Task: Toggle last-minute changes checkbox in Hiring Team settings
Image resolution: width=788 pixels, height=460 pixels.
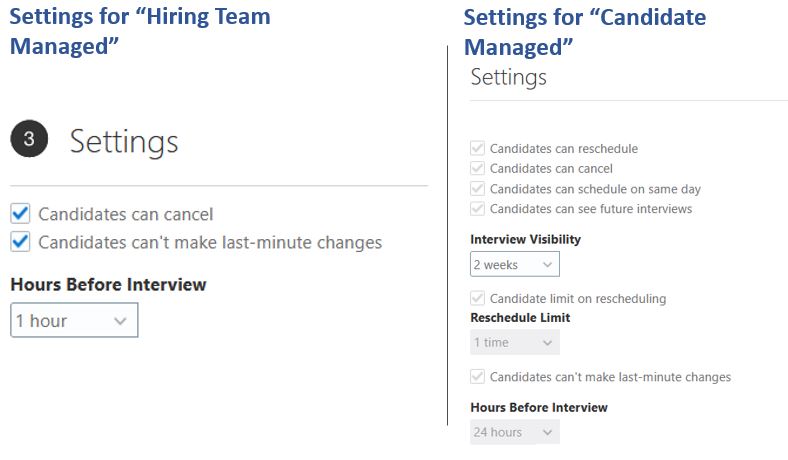Action: [21, 242]
